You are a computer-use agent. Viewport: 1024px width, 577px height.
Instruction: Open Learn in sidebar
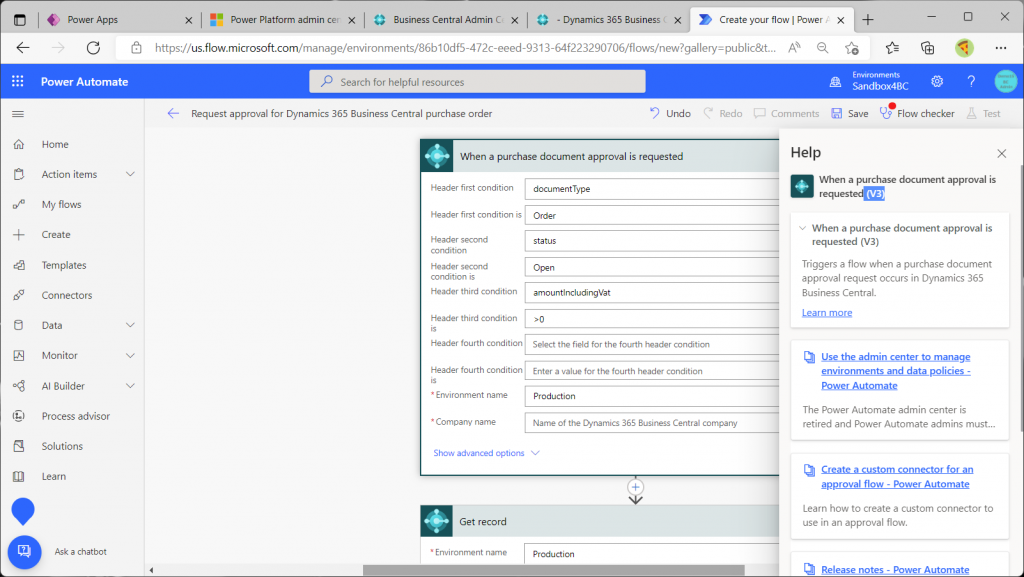click(54, 476)
